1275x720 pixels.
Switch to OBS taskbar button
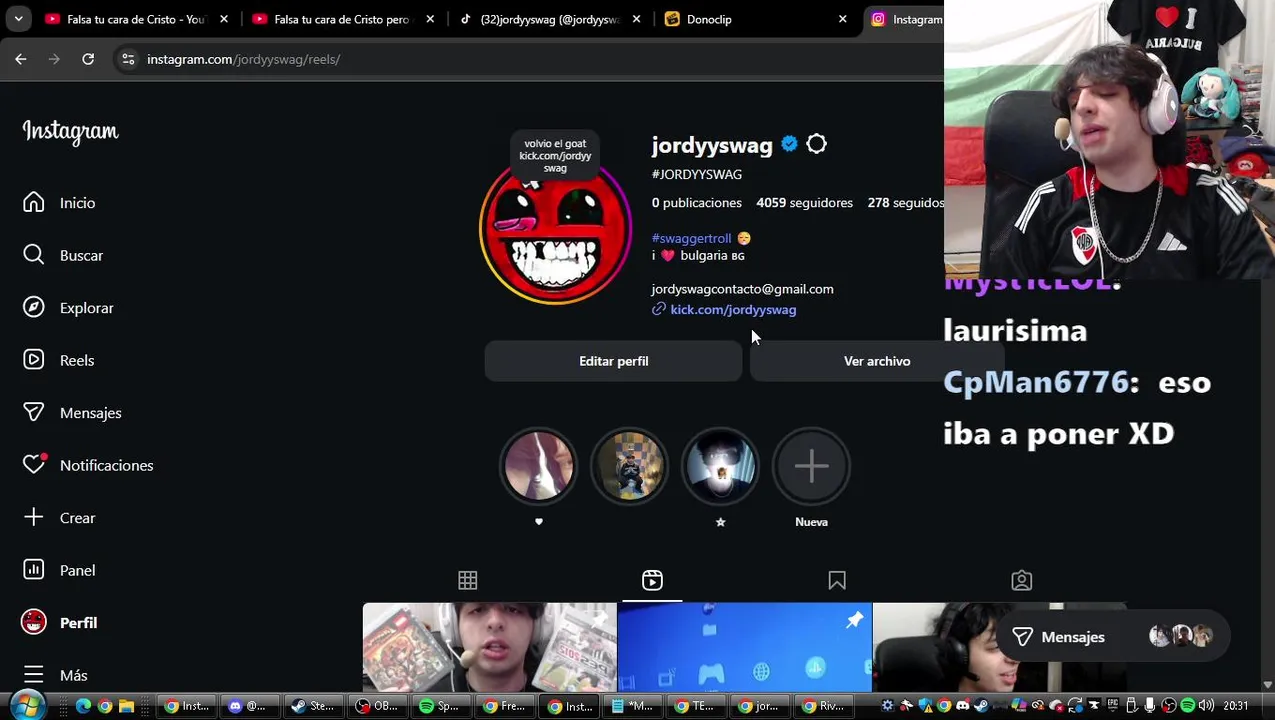[380, 706]
